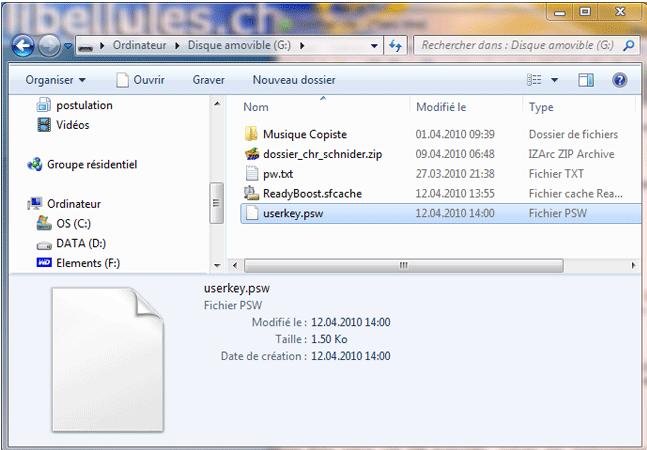
Task: Expand the view options dropdown arrow
Action: 555,80
